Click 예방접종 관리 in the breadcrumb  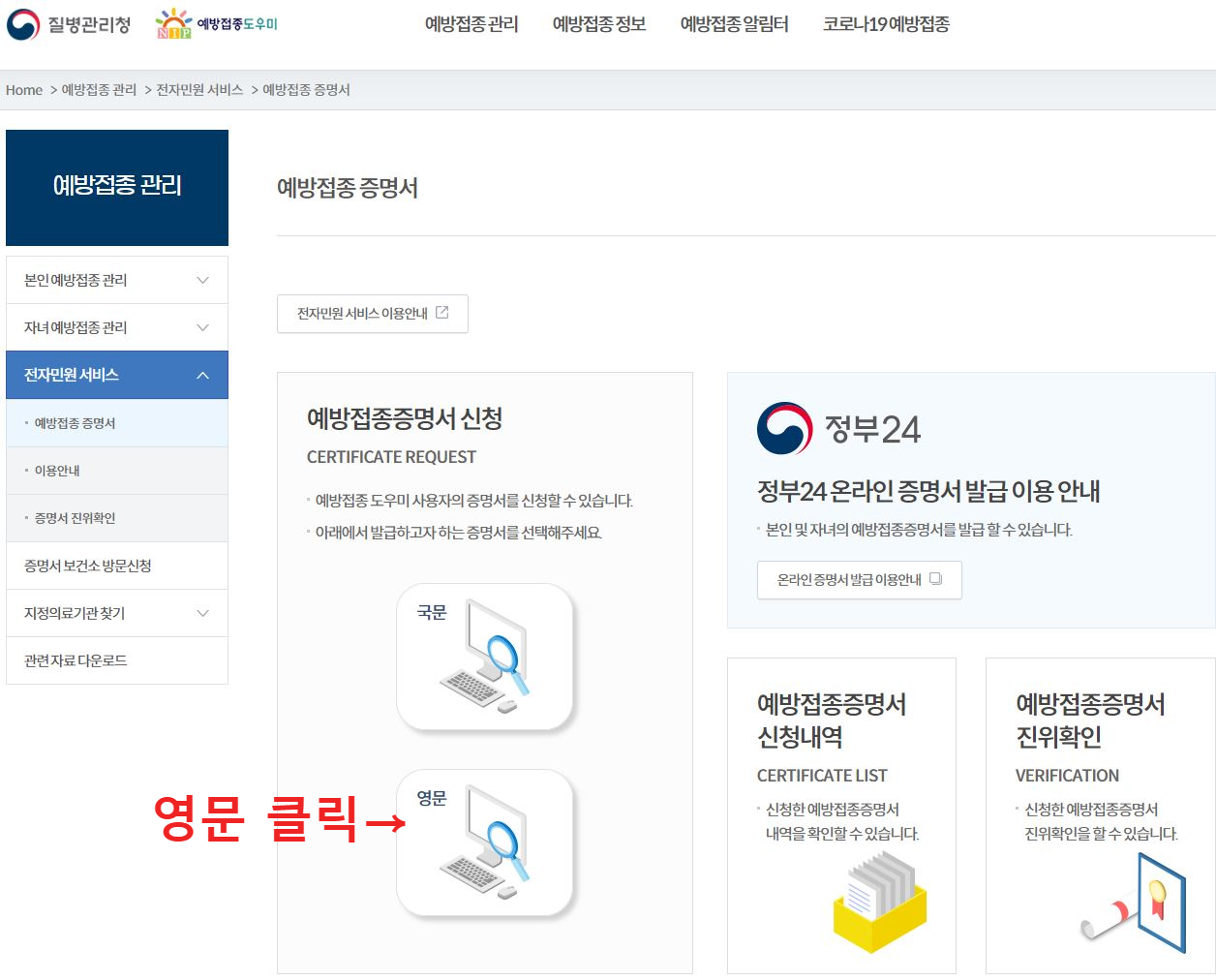(x=99, y=90)
